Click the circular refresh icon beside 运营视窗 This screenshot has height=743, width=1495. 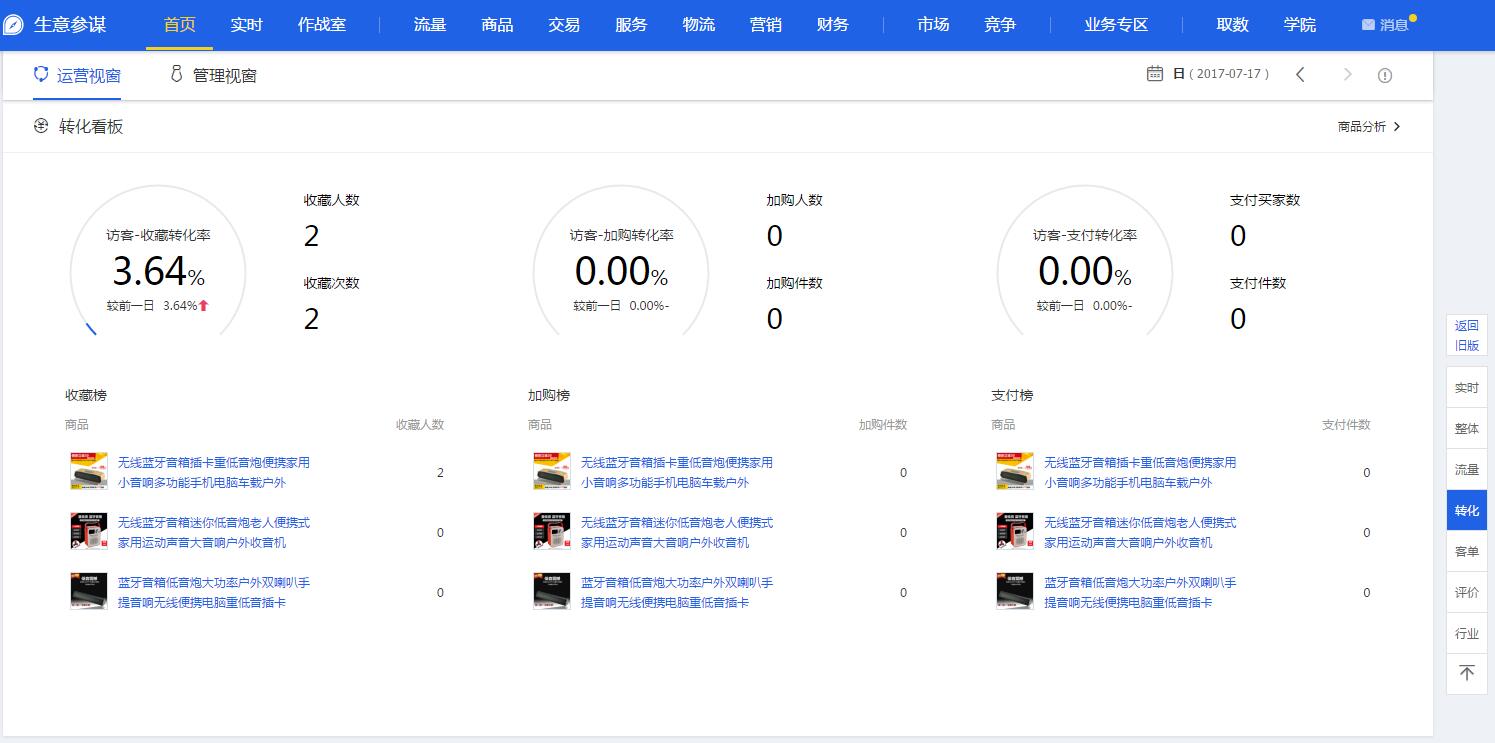click(x=40, y=74)
